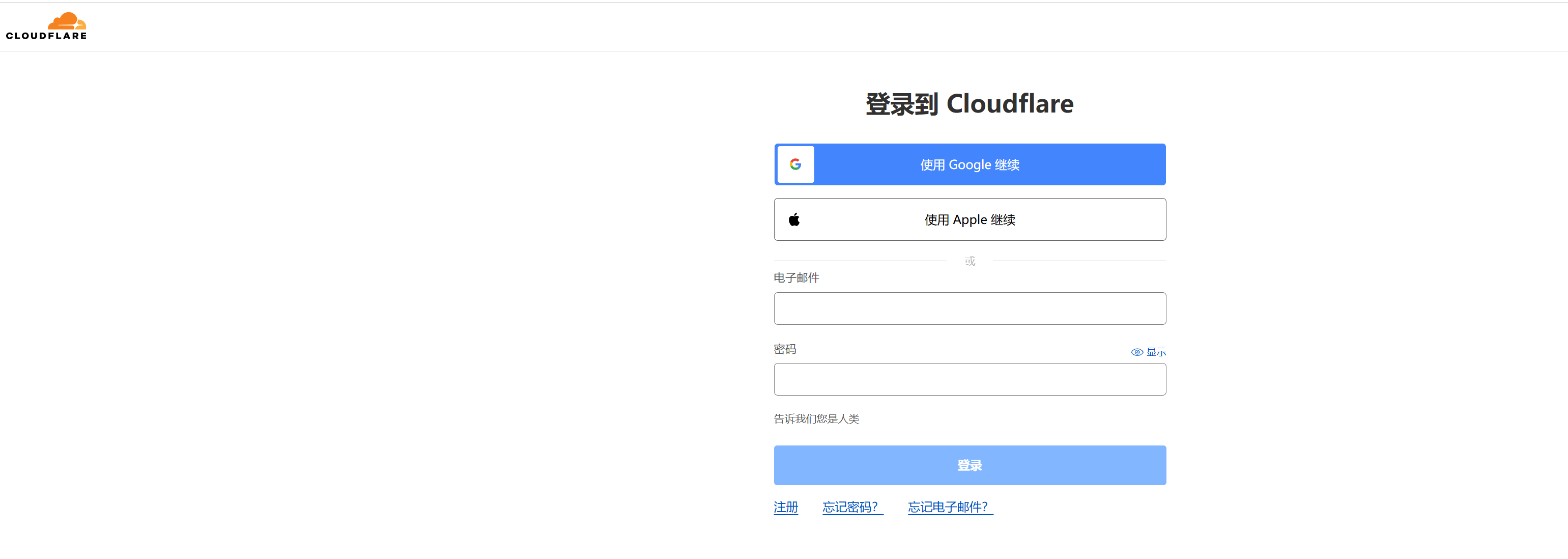Focus the email (电子邮件) input field
1568x559 pixels.
pyautogui.click(x=970, y=308)
